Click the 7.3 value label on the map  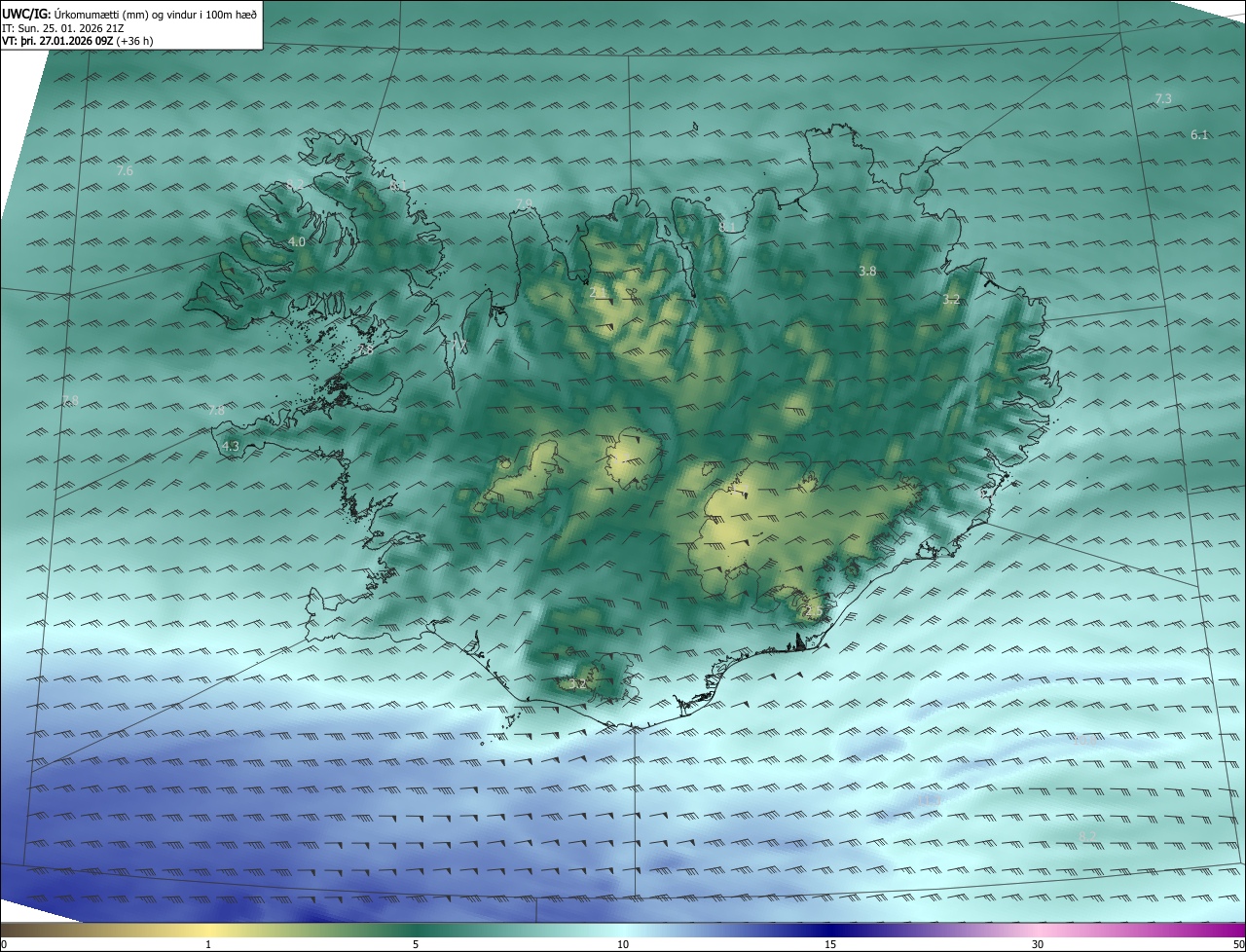[1163, 99]
